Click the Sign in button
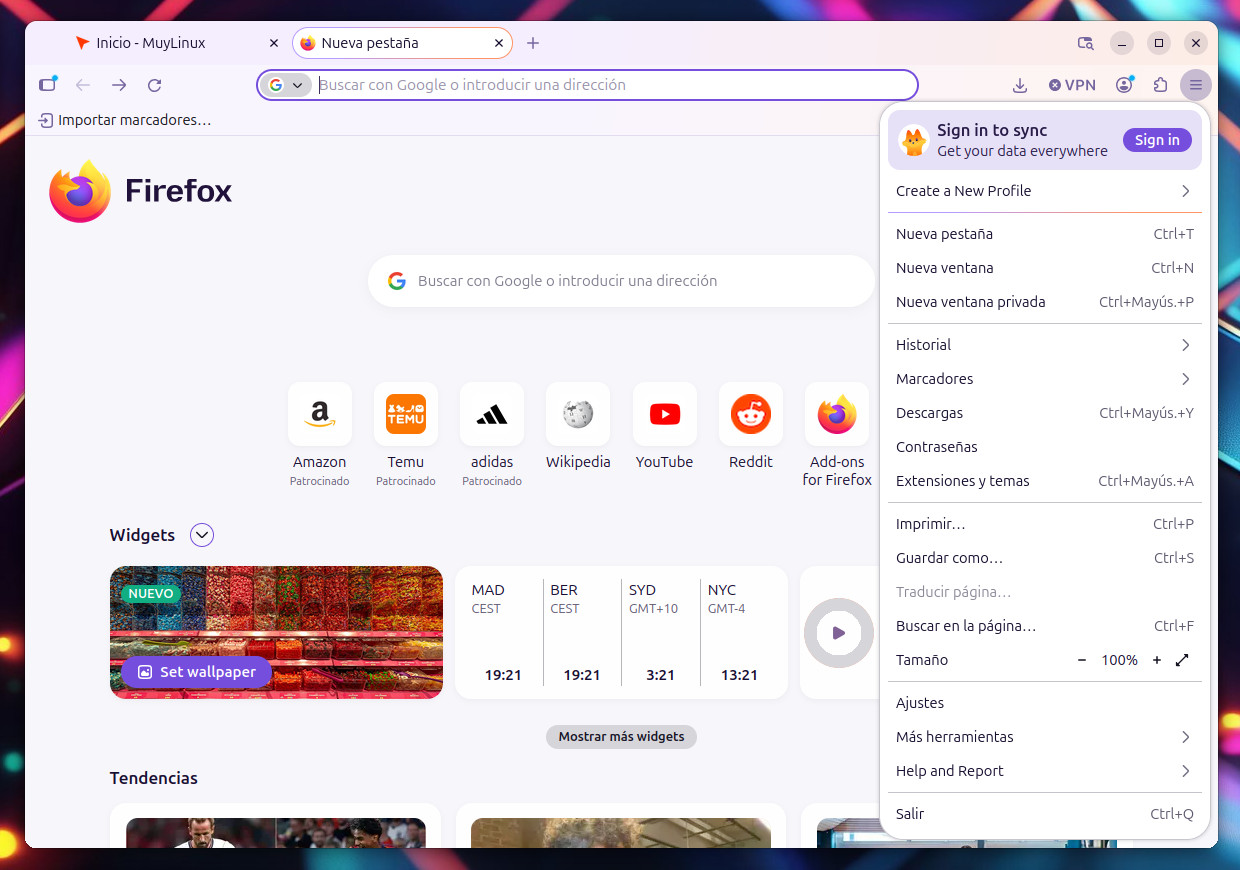This screenshot has height=870, width=1240. pyautogui.click(x=1157, y=140)
